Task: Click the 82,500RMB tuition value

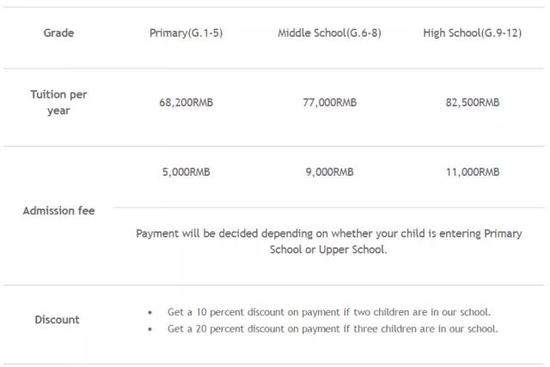Action: [x=472, y=102]
